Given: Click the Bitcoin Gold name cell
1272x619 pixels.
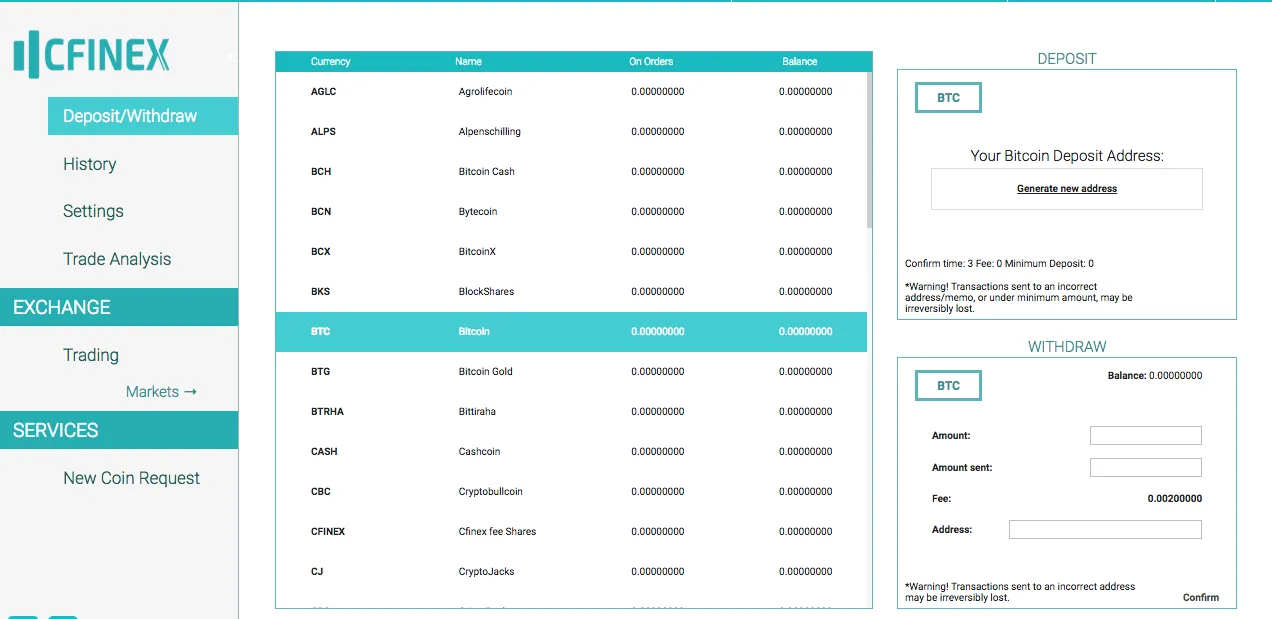Looking at the screenshot, I should [485, 372].
